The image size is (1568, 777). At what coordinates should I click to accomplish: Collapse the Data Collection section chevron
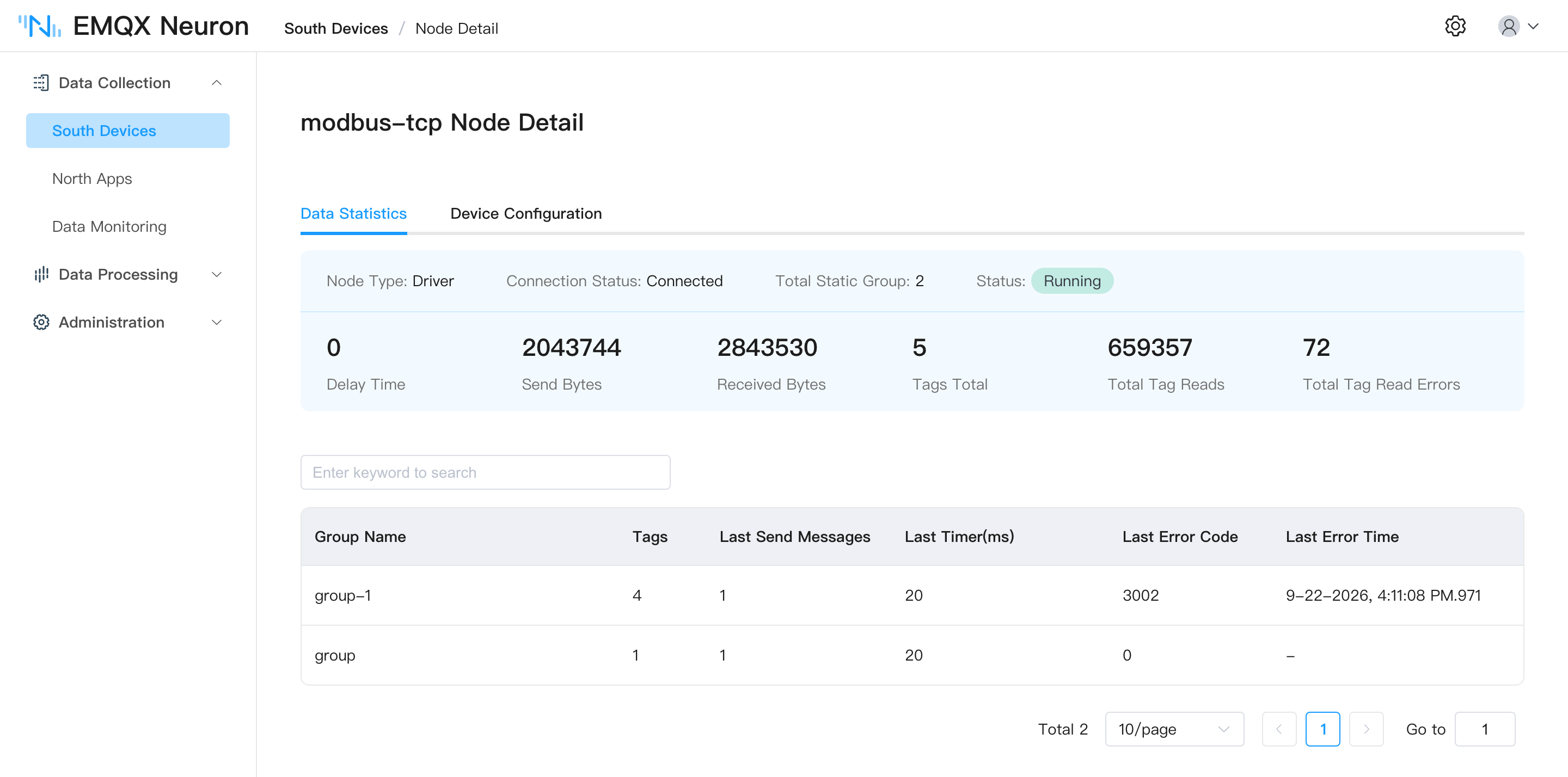click(x=217, y=83)
